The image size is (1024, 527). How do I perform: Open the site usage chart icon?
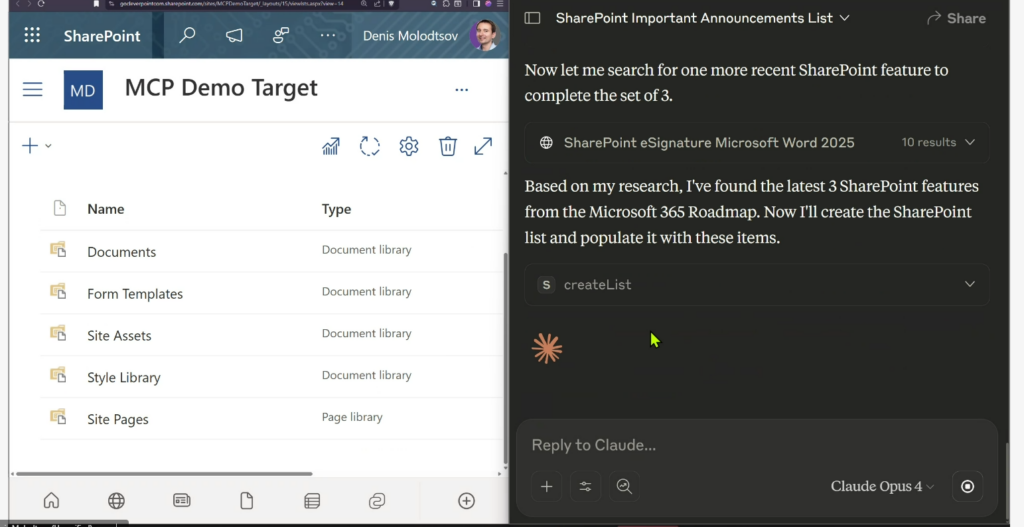[x=331, y=146]
